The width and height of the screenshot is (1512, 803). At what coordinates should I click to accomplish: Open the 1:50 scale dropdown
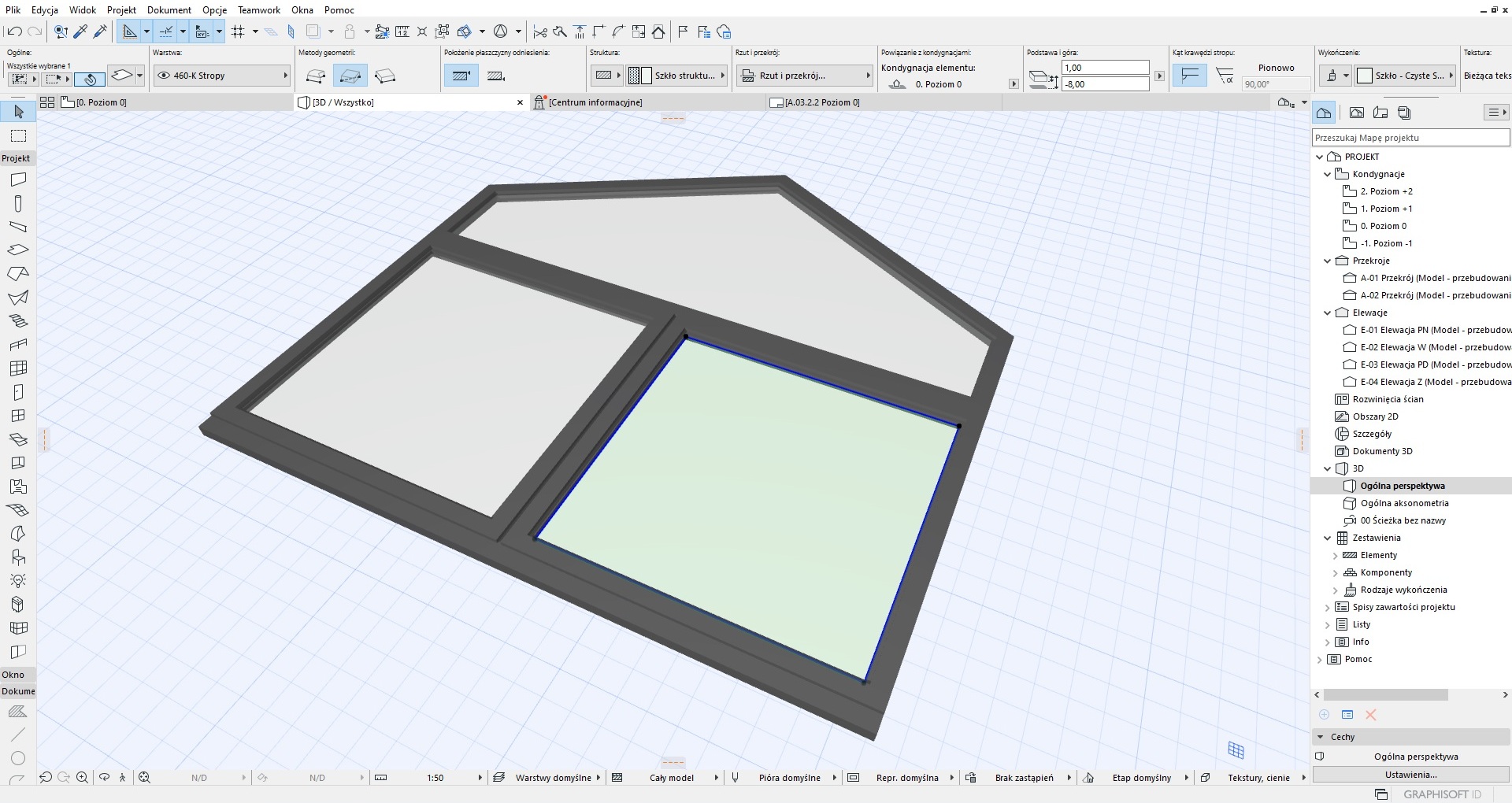pos(429,777)
